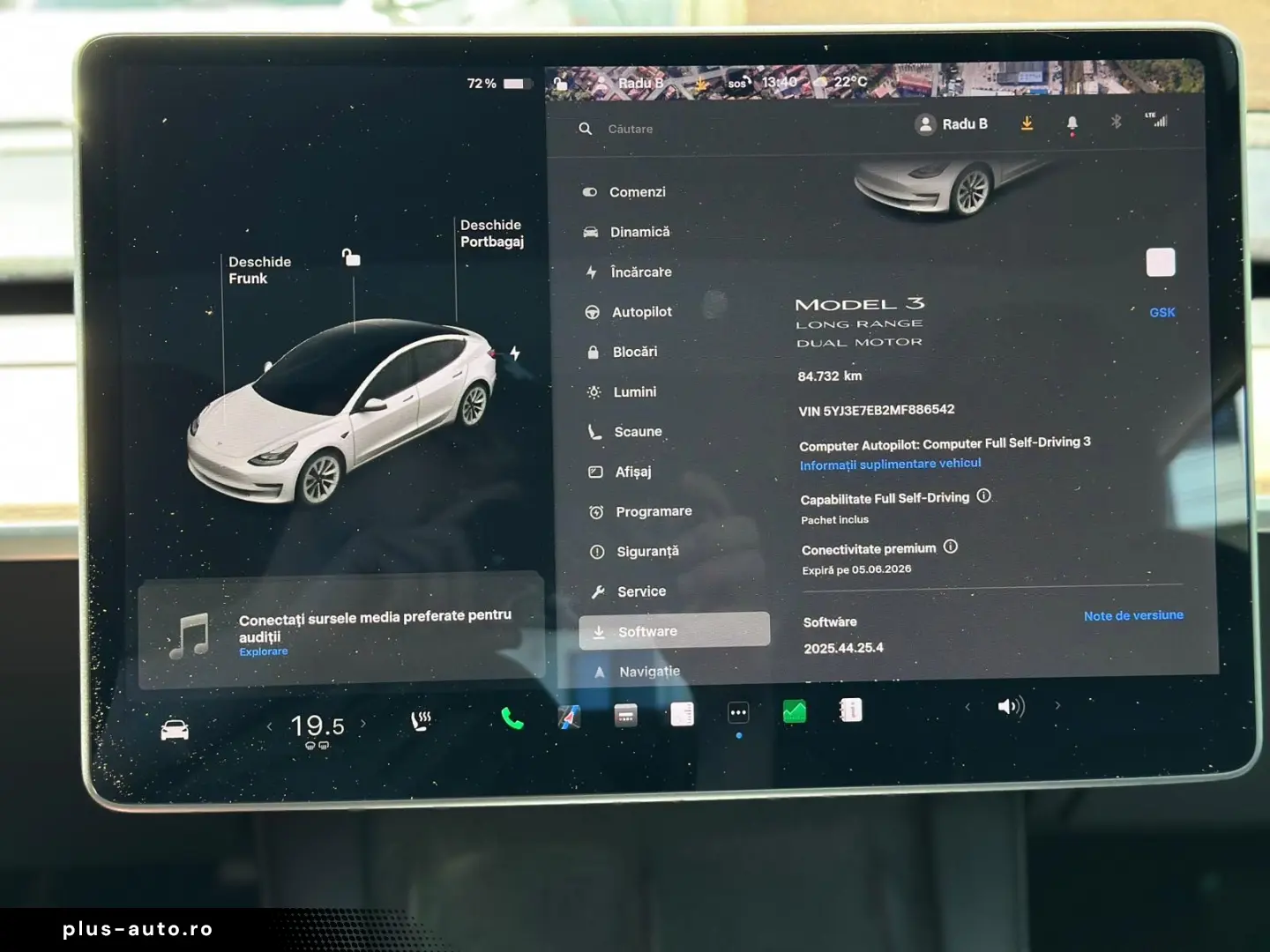Click the Explorare media link
1270x952 pixels.
(264, 651)
